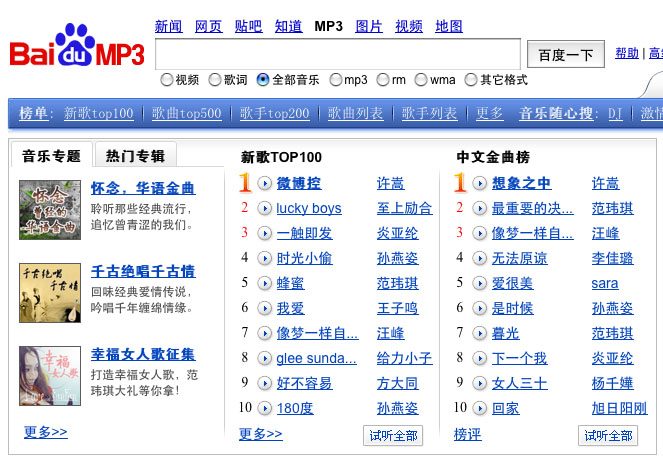
Task: Play icon beside 女人三十
Action: 479,383
